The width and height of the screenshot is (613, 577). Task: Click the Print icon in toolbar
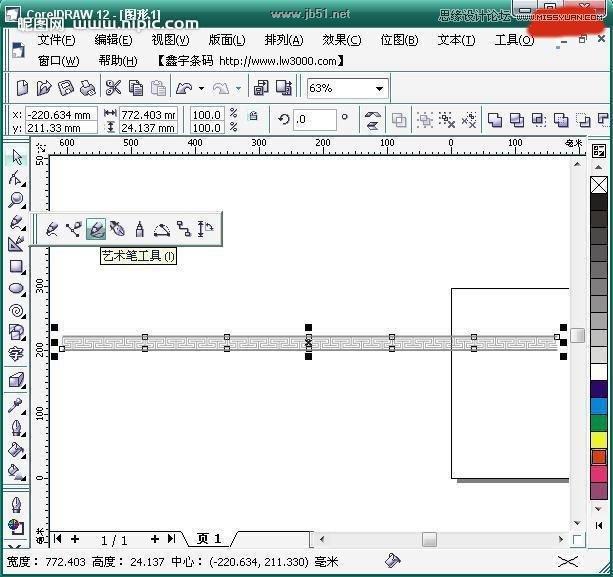pyautogui.click(x=88, y=88)
